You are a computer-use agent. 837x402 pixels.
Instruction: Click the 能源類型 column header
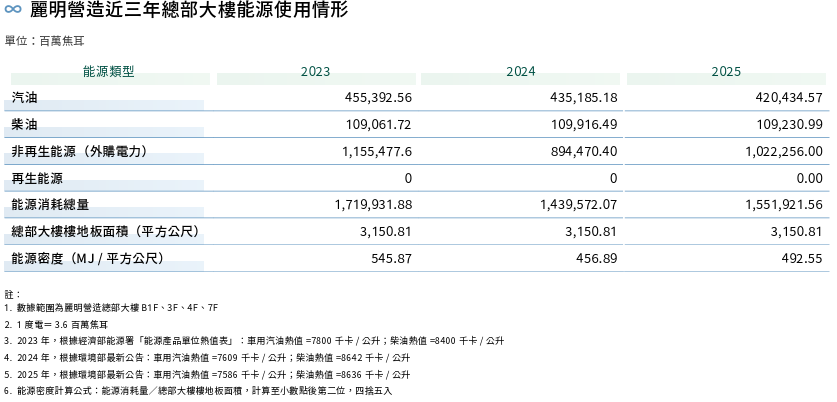pyautogui.click(x=109, y=72)
